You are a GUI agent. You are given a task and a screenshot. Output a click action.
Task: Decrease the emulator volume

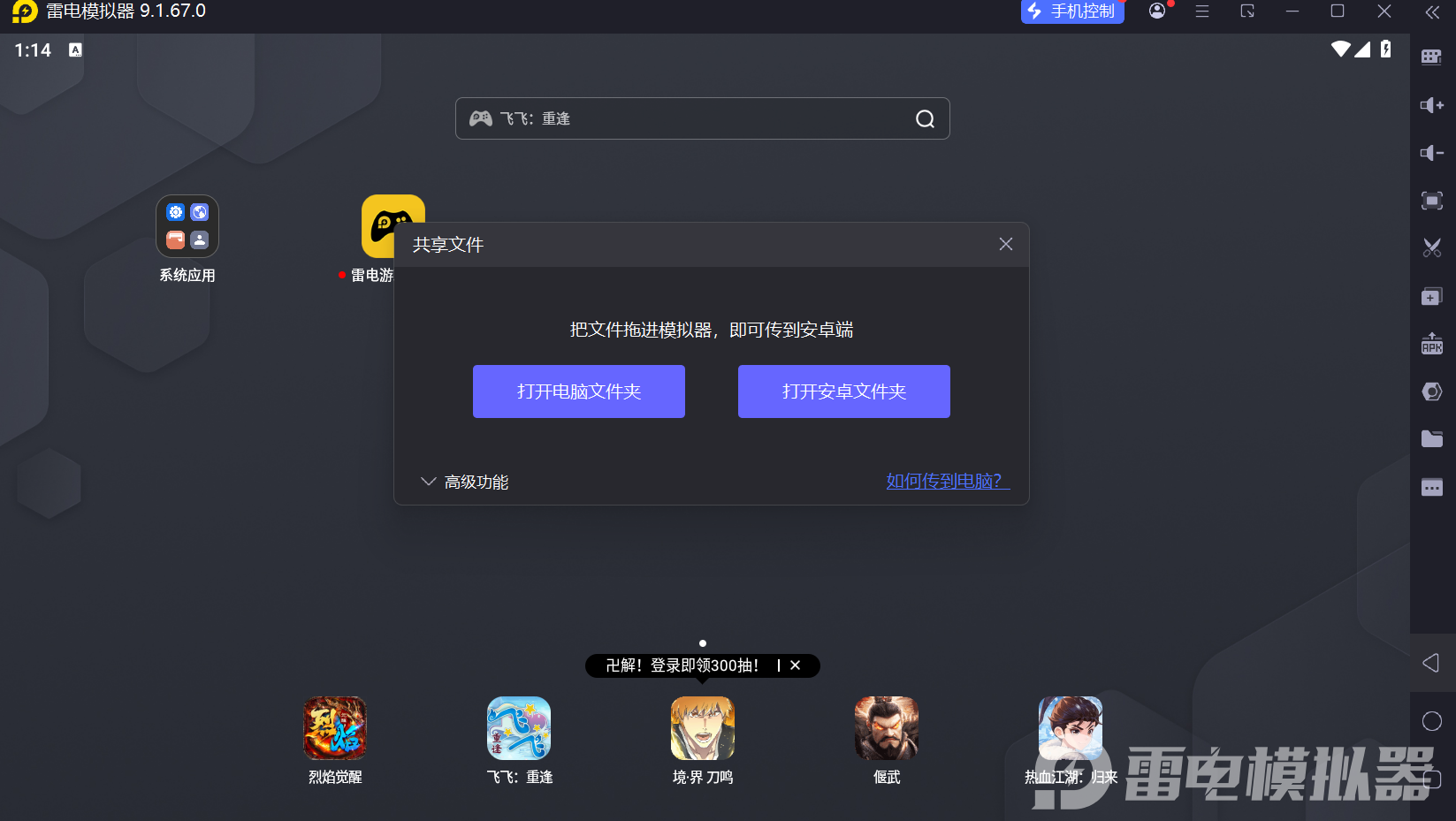pos(1432,153)
